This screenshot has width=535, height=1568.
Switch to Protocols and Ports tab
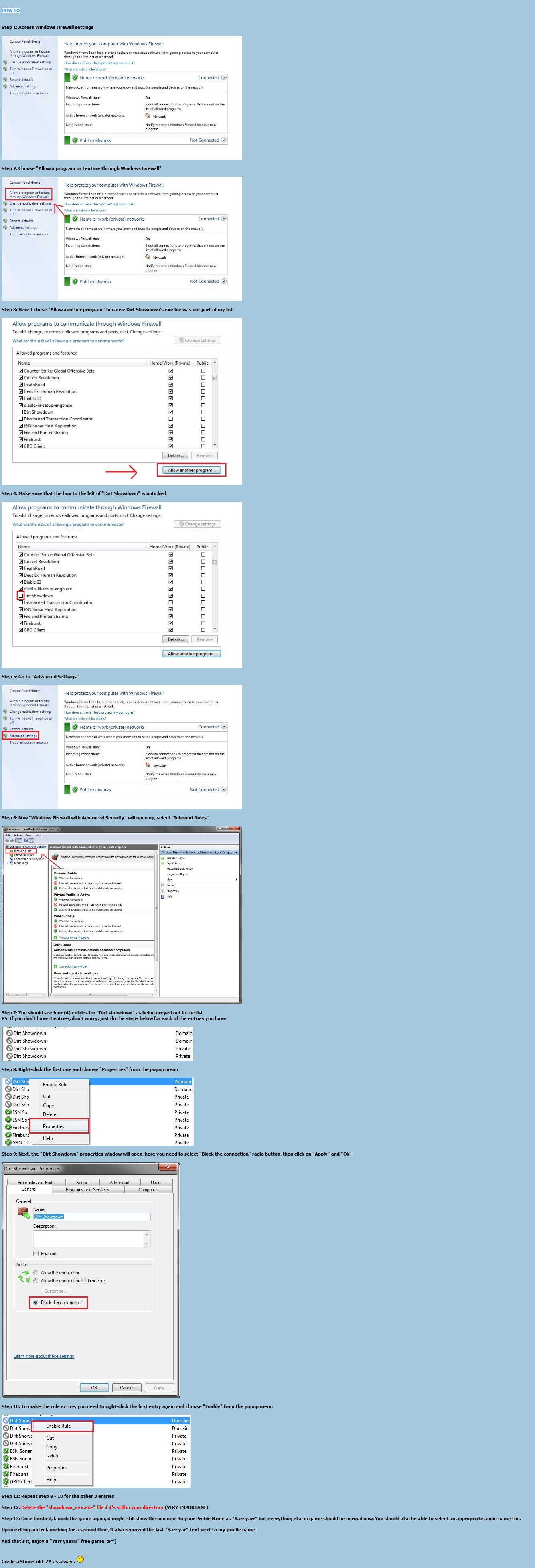coord(36,1182)
